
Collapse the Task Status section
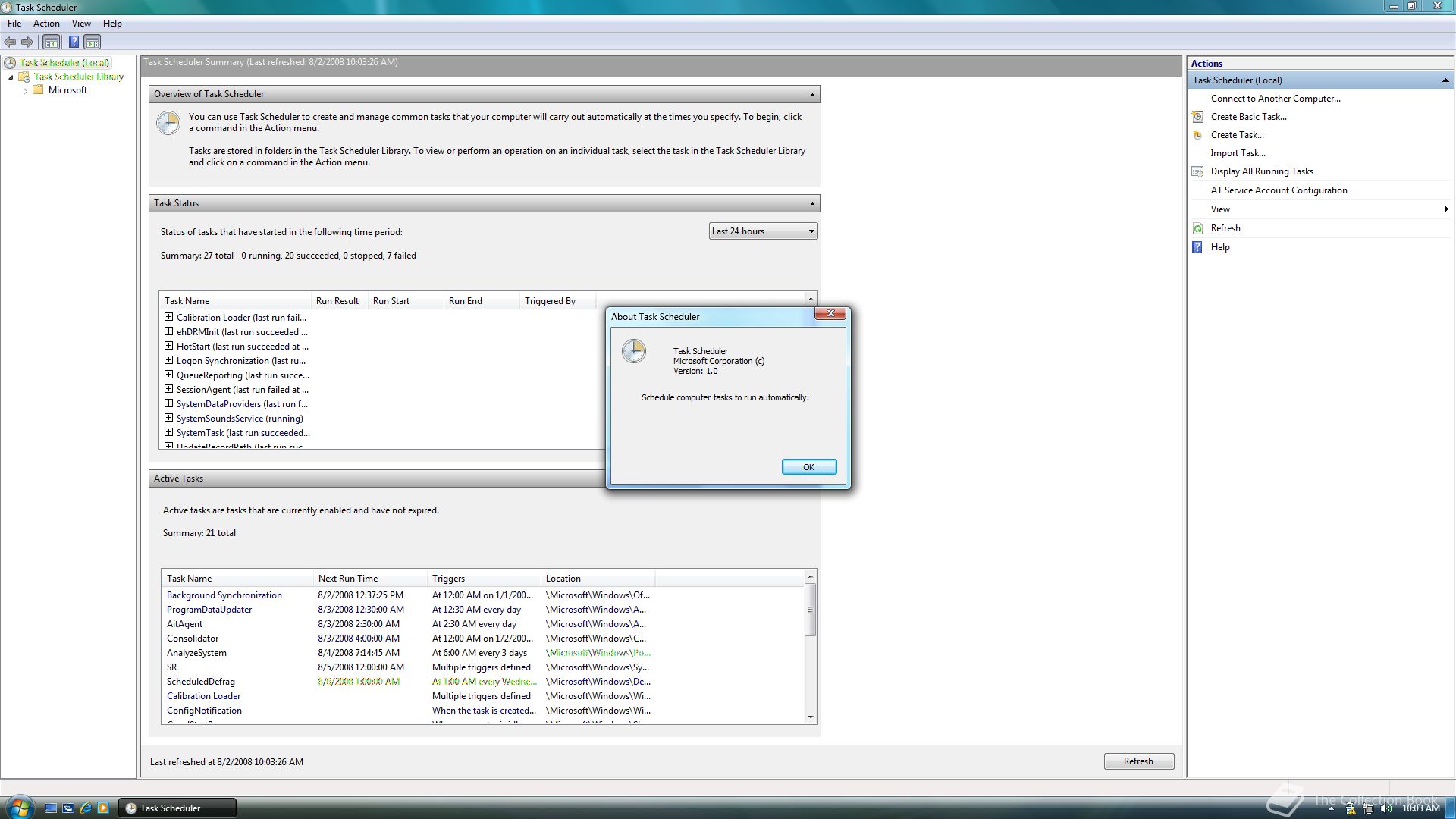pyautogui.click(x=812, y=204)
